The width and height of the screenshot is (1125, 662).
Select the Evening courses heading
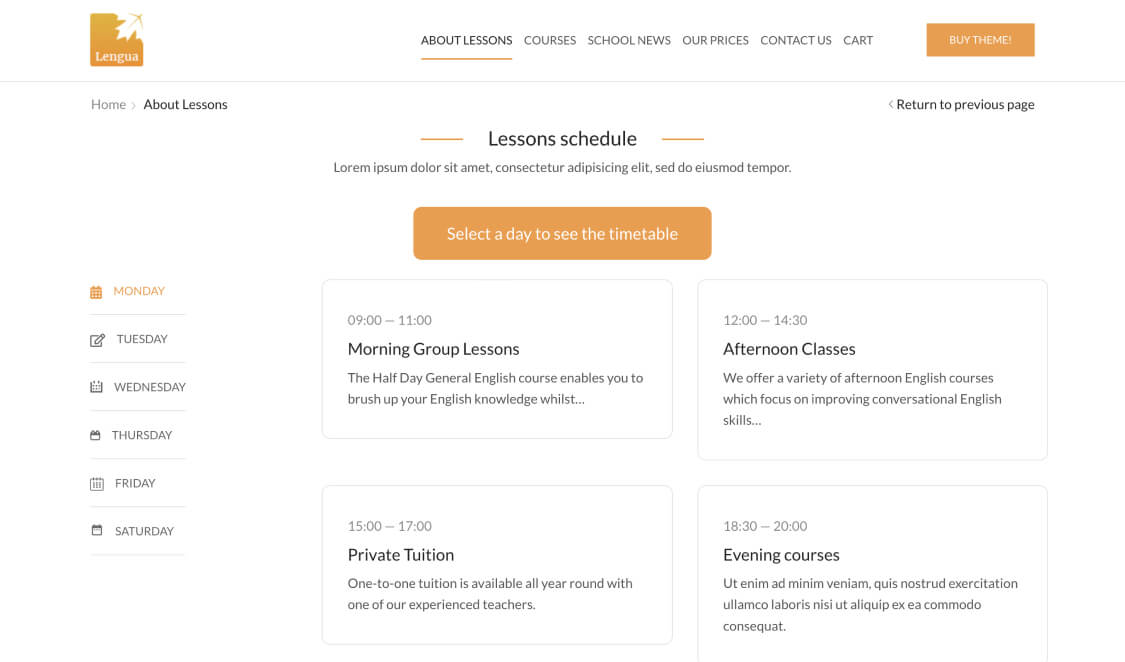[x=781, y=555]
